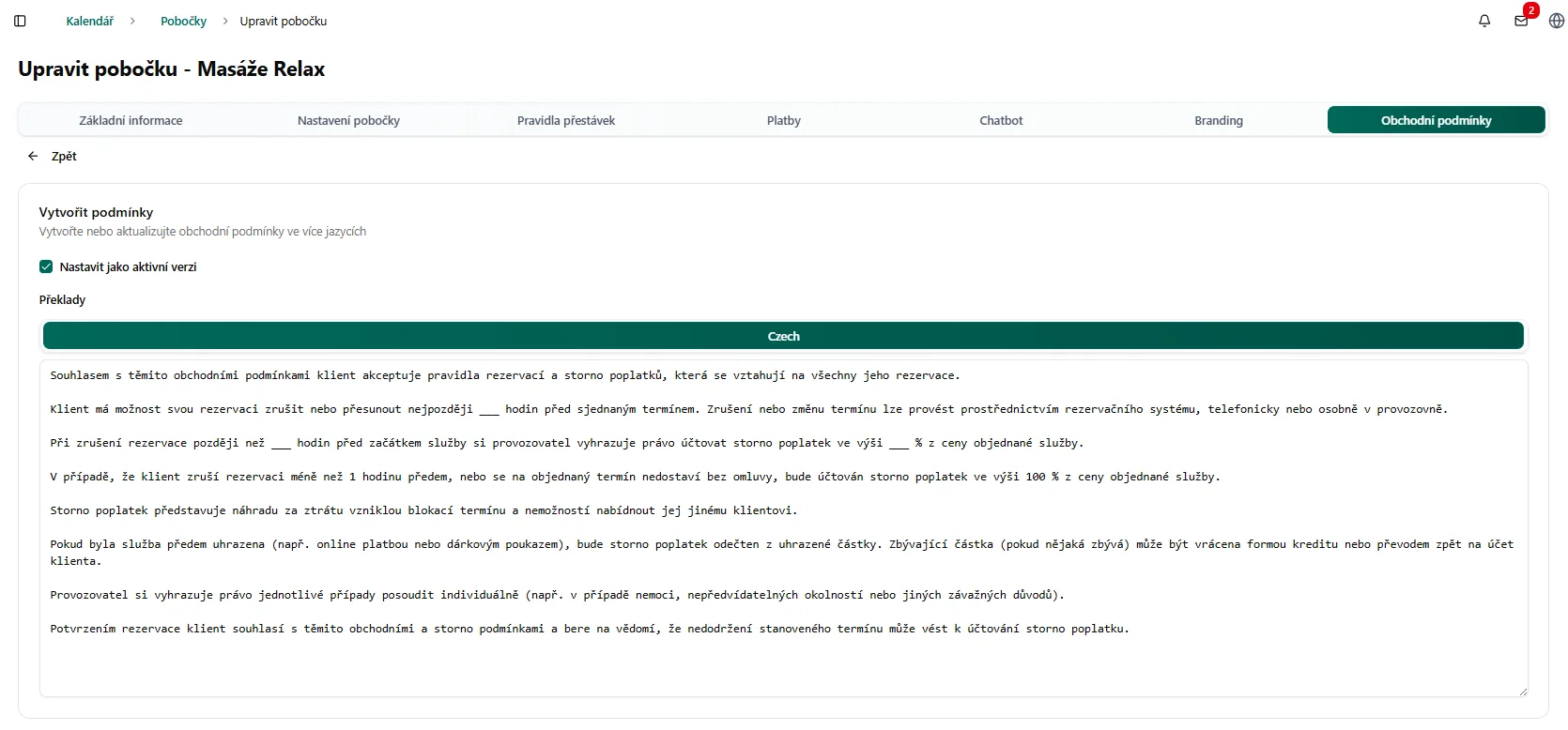Click the globe language switcher
The image size is (1568, 730).
click(x=1556, y=21)
